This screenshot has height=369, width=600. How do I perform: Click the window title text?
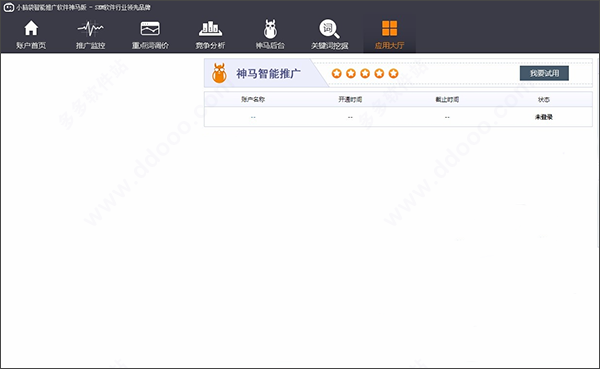coord(83,7)
